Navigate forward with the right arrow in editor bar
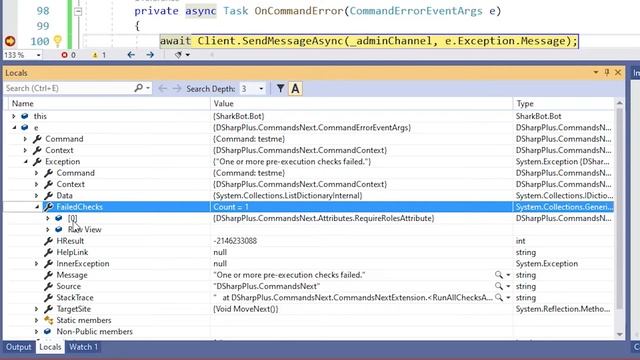This screenshot has width=640, height=360. 150,54
